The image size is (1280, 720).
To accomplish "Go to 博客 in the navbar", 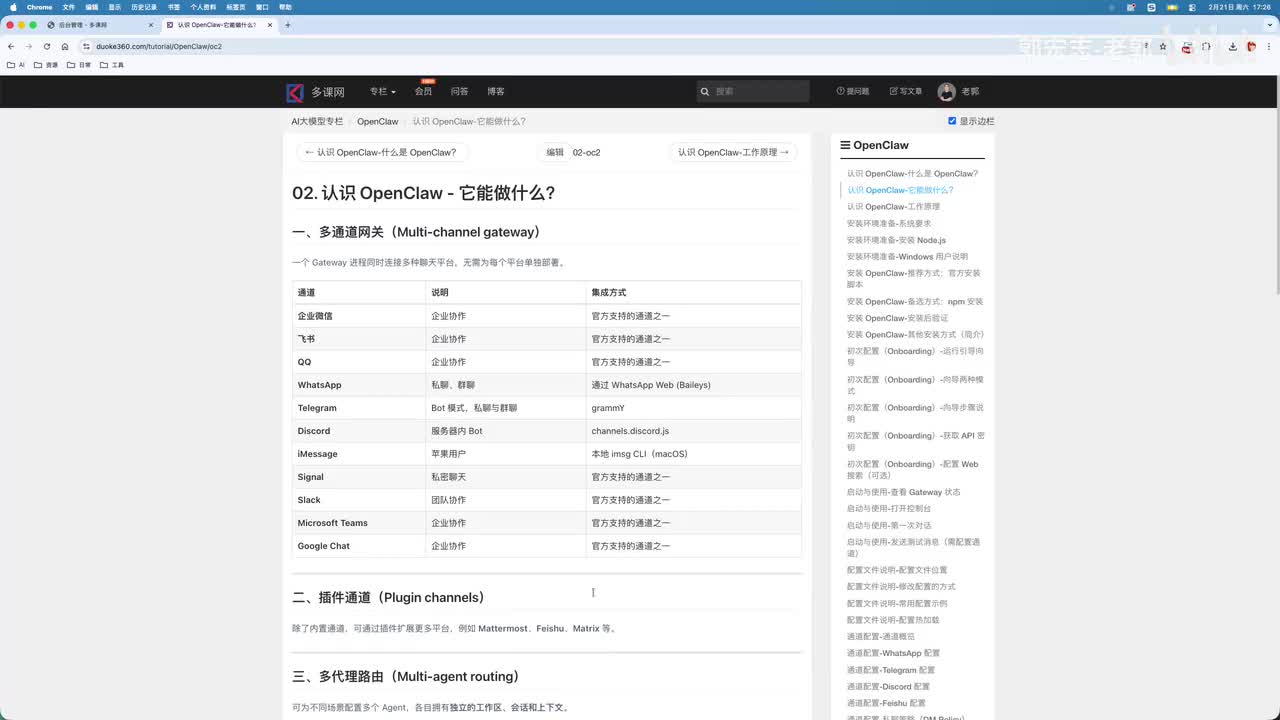I will coord(496,91).
